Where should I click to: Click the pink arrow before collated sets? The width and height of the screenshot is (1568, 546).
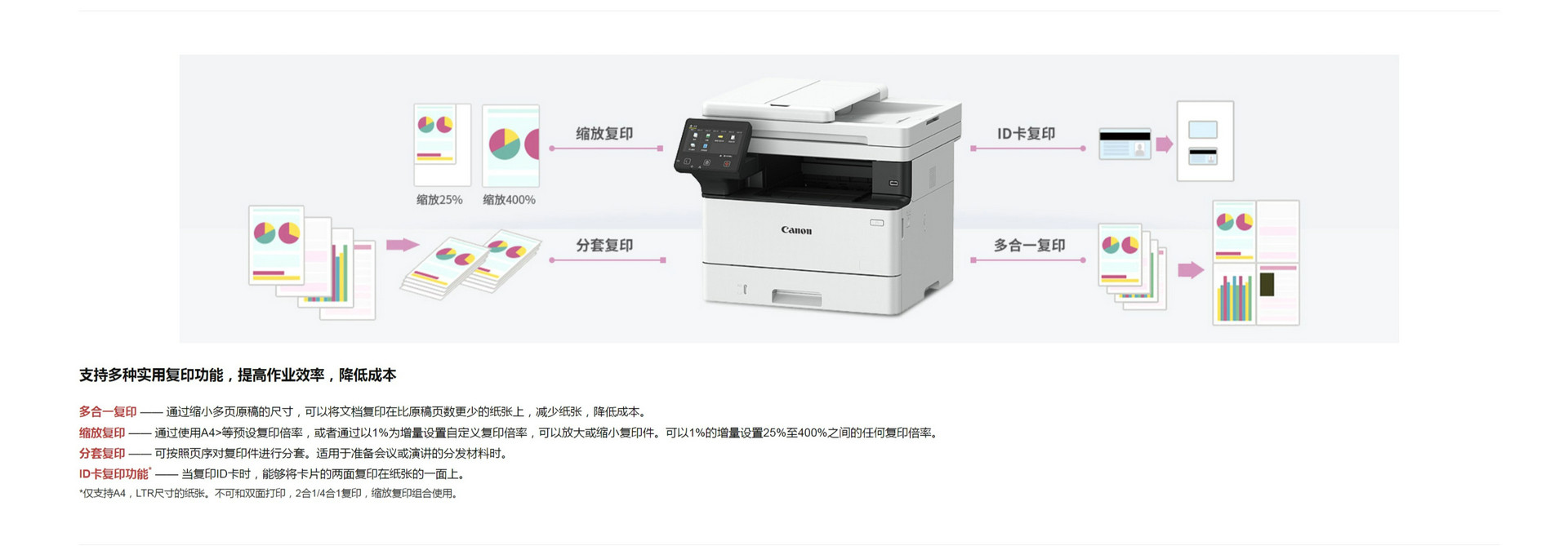click(x=403, y=244)
